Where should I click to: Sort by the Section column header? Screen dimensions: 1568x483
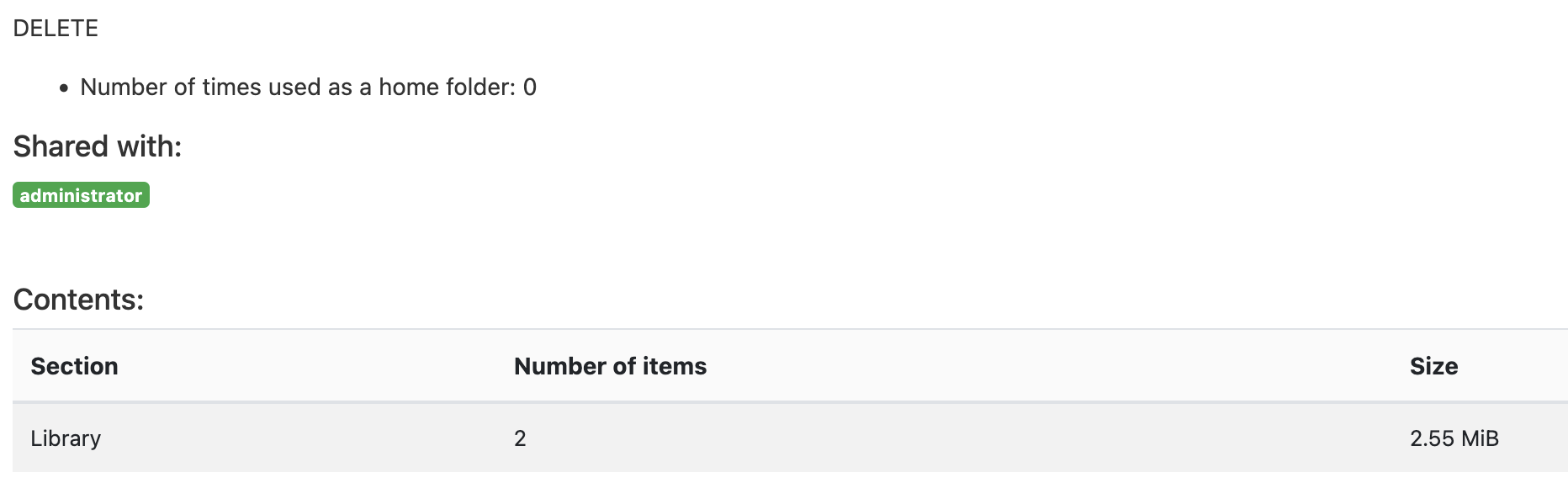(x=74, y=366)
